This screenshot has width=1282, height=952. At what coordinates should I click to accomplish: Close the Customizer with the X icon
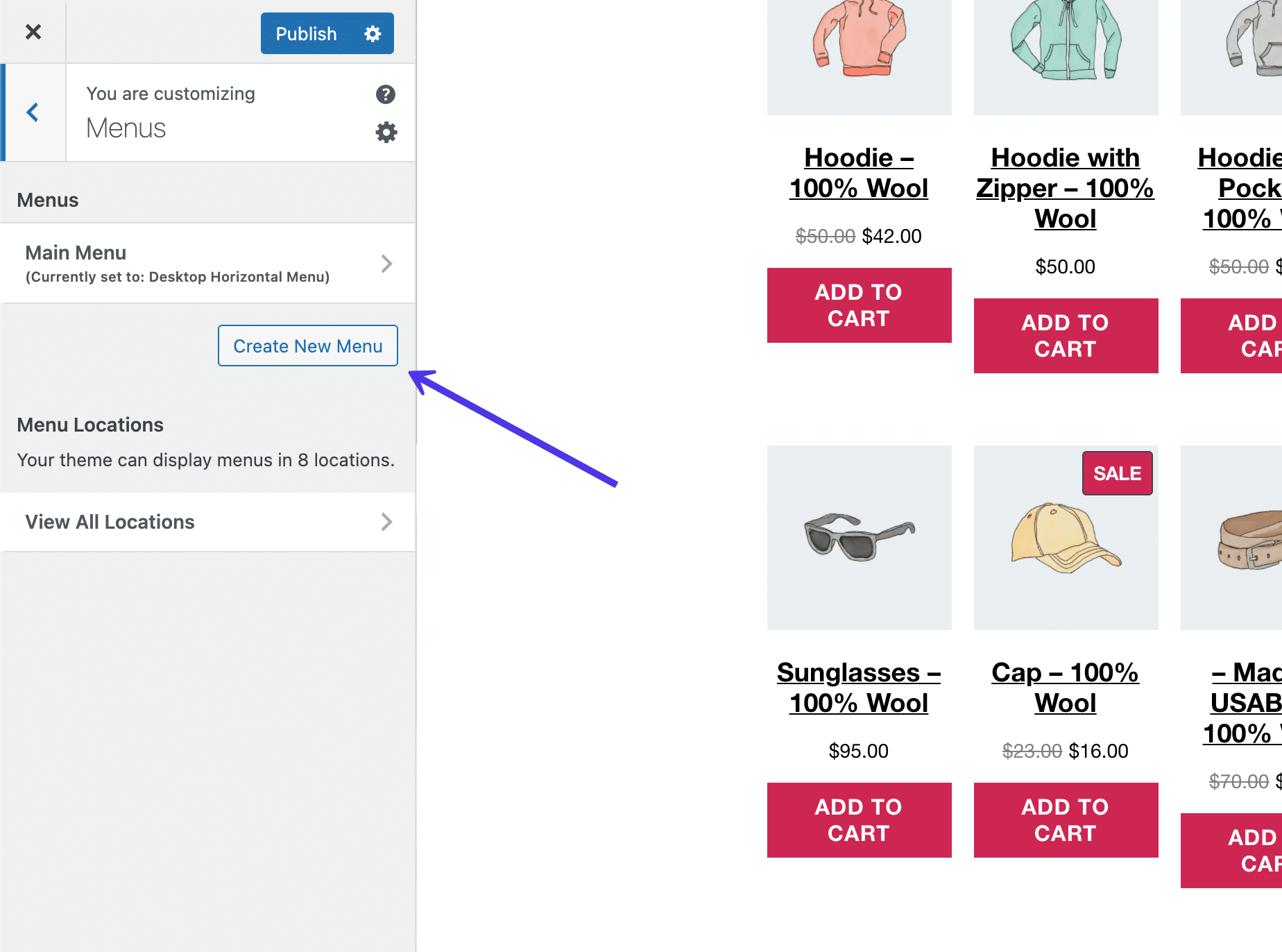[33, 32]
